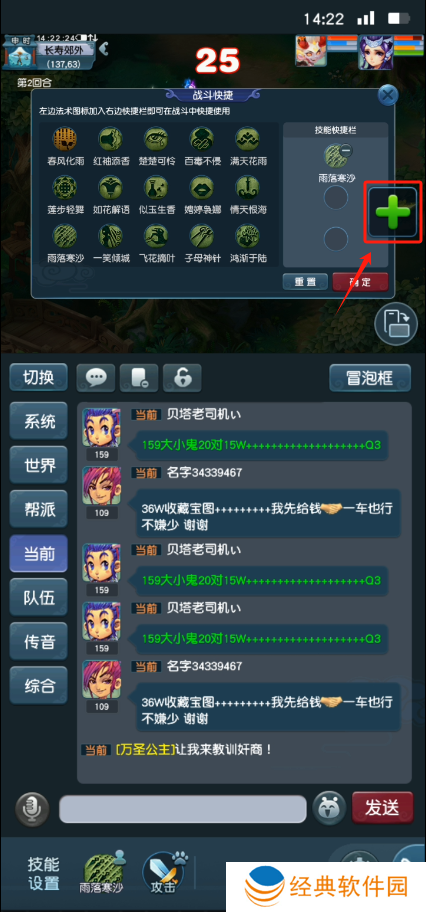Select the 红袖添香 skill icon
Screen dimensions: 426x912
(x=111, y=139)
